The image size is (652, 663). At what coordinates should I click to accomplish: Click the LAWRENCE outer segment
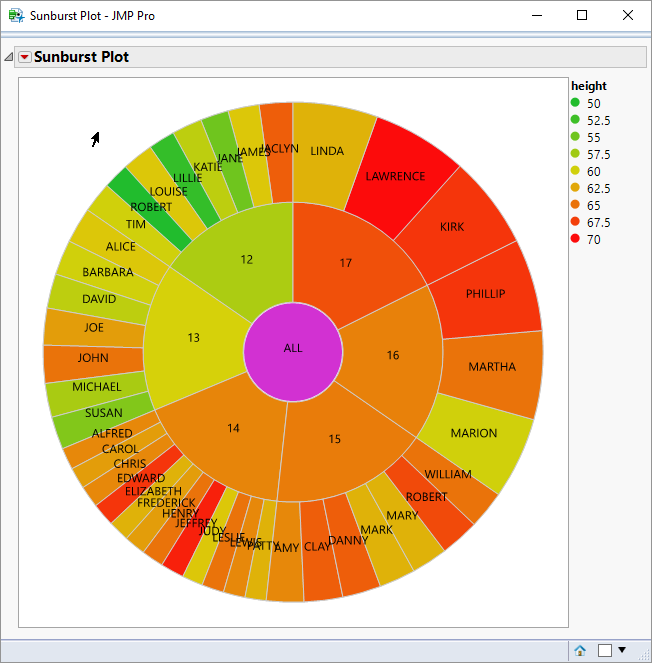click(x=397, y=175)
